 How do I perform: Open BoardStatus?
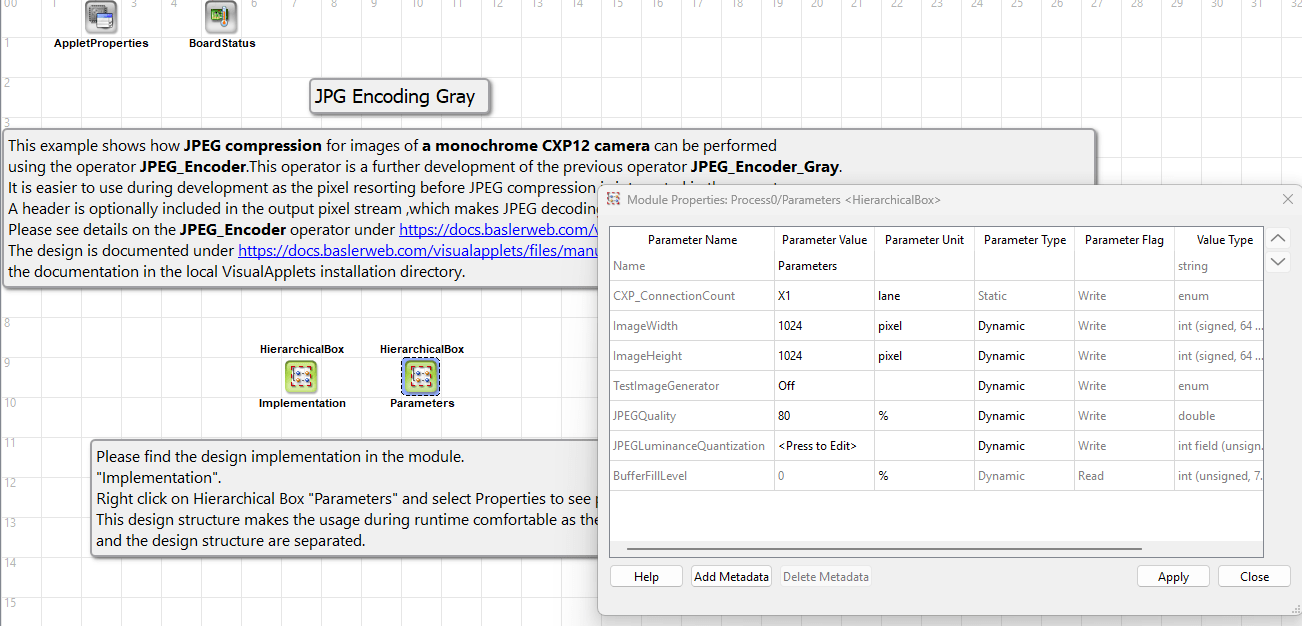coord(221,17)
